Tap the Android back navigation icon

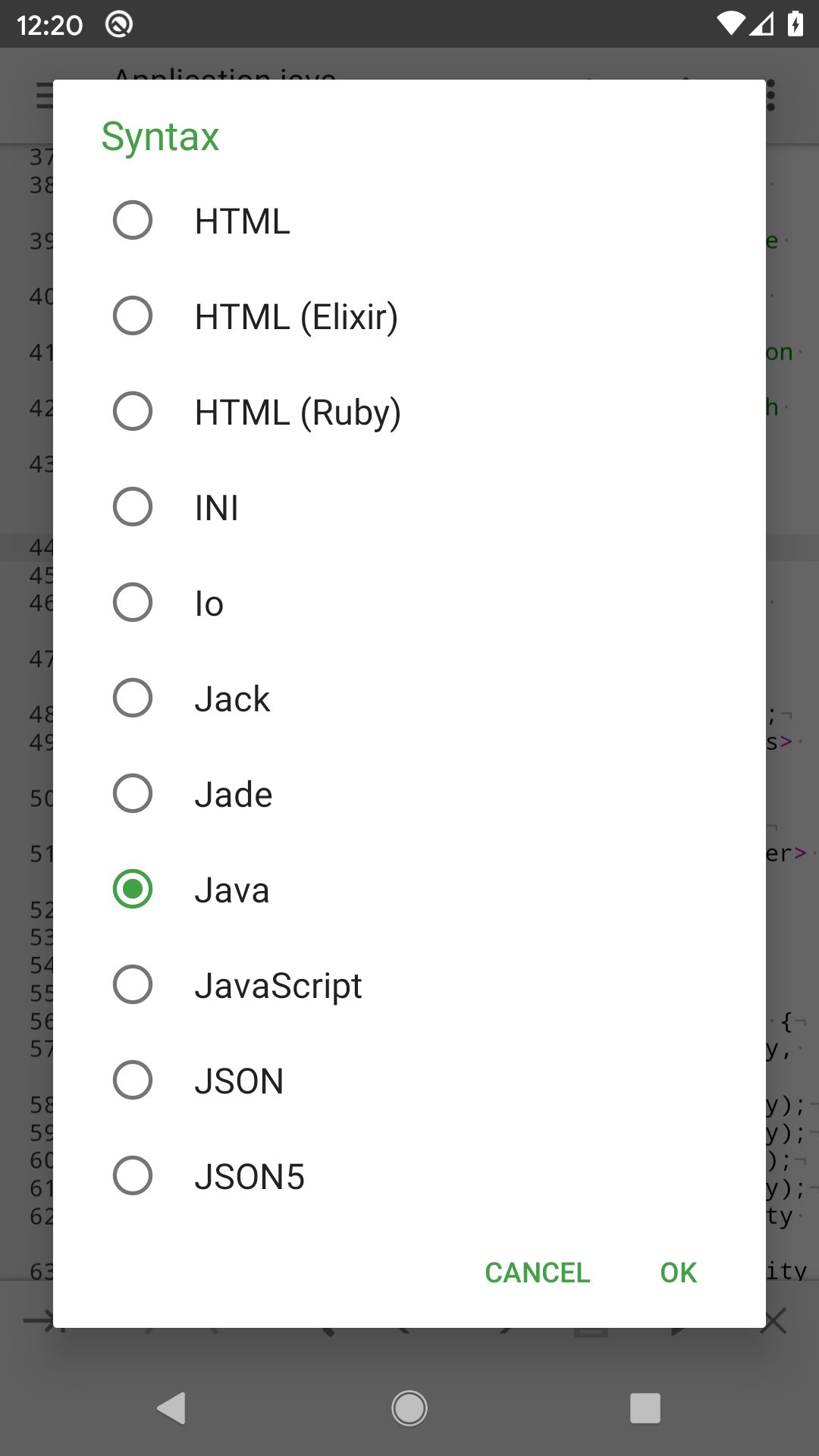pos(172,1408)
